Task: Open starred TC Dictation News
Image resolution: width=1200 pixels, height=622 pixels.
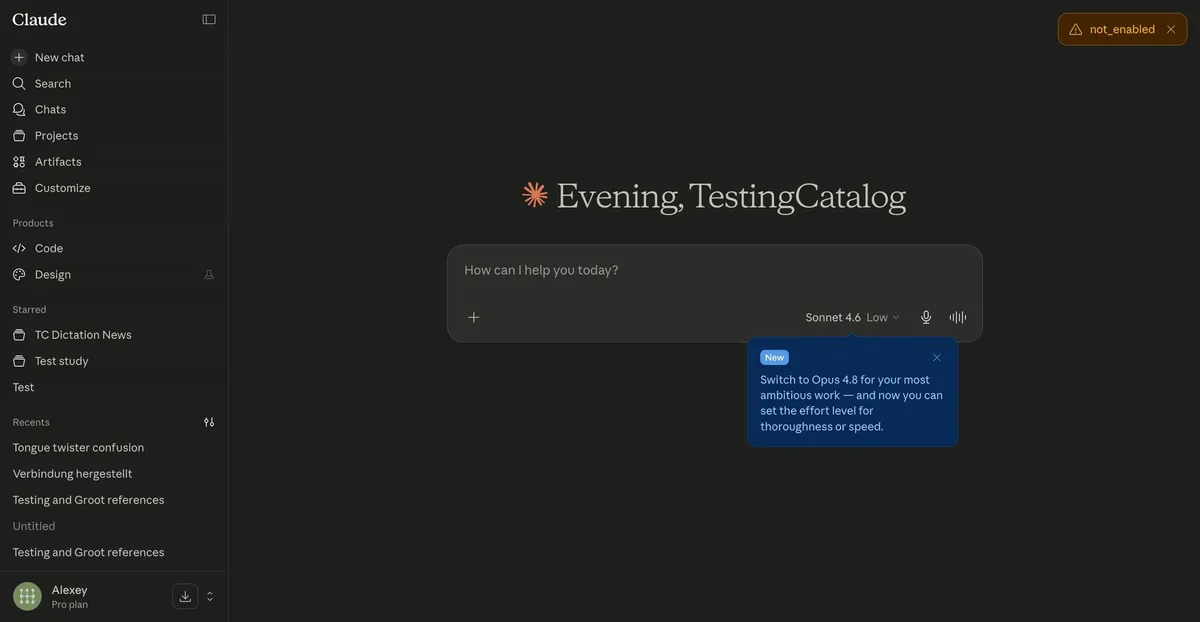Action: [x=114, y=334]
